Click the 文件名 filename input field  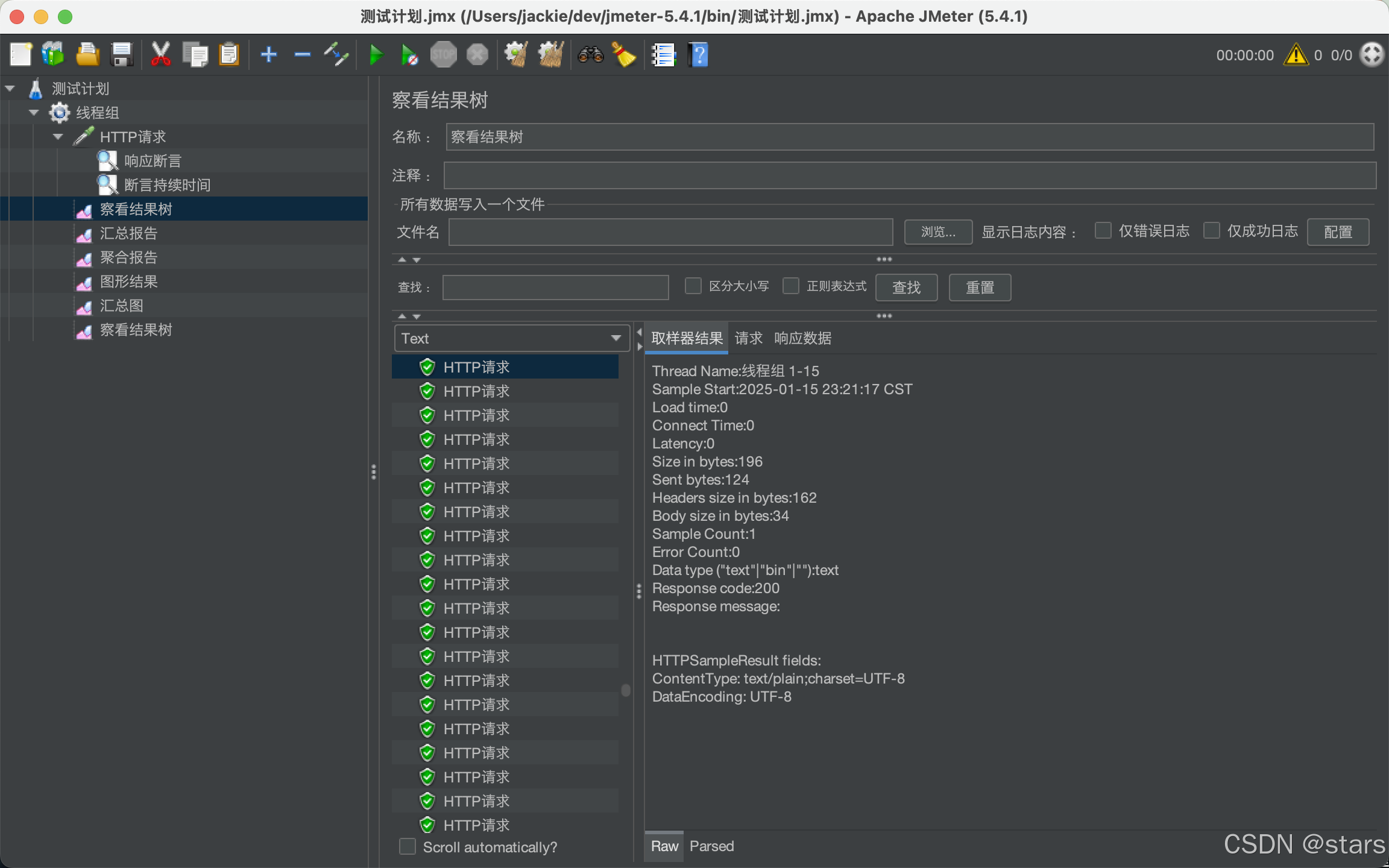(670, 232)
